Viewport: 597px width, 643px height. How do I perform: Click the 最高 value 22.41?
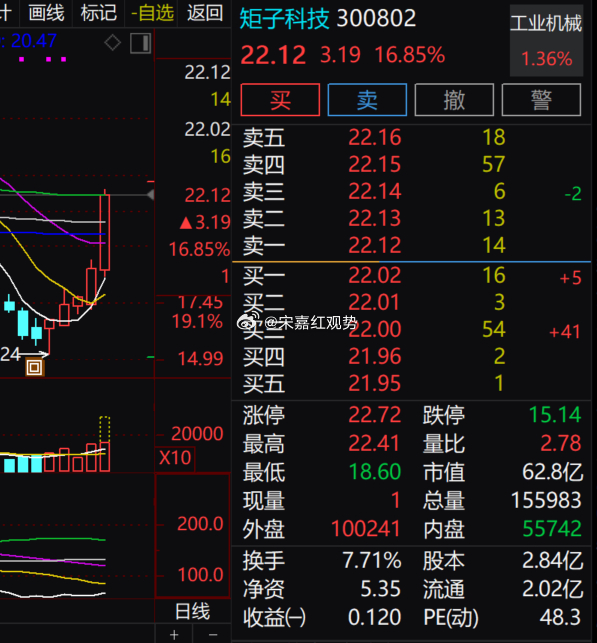374,443
